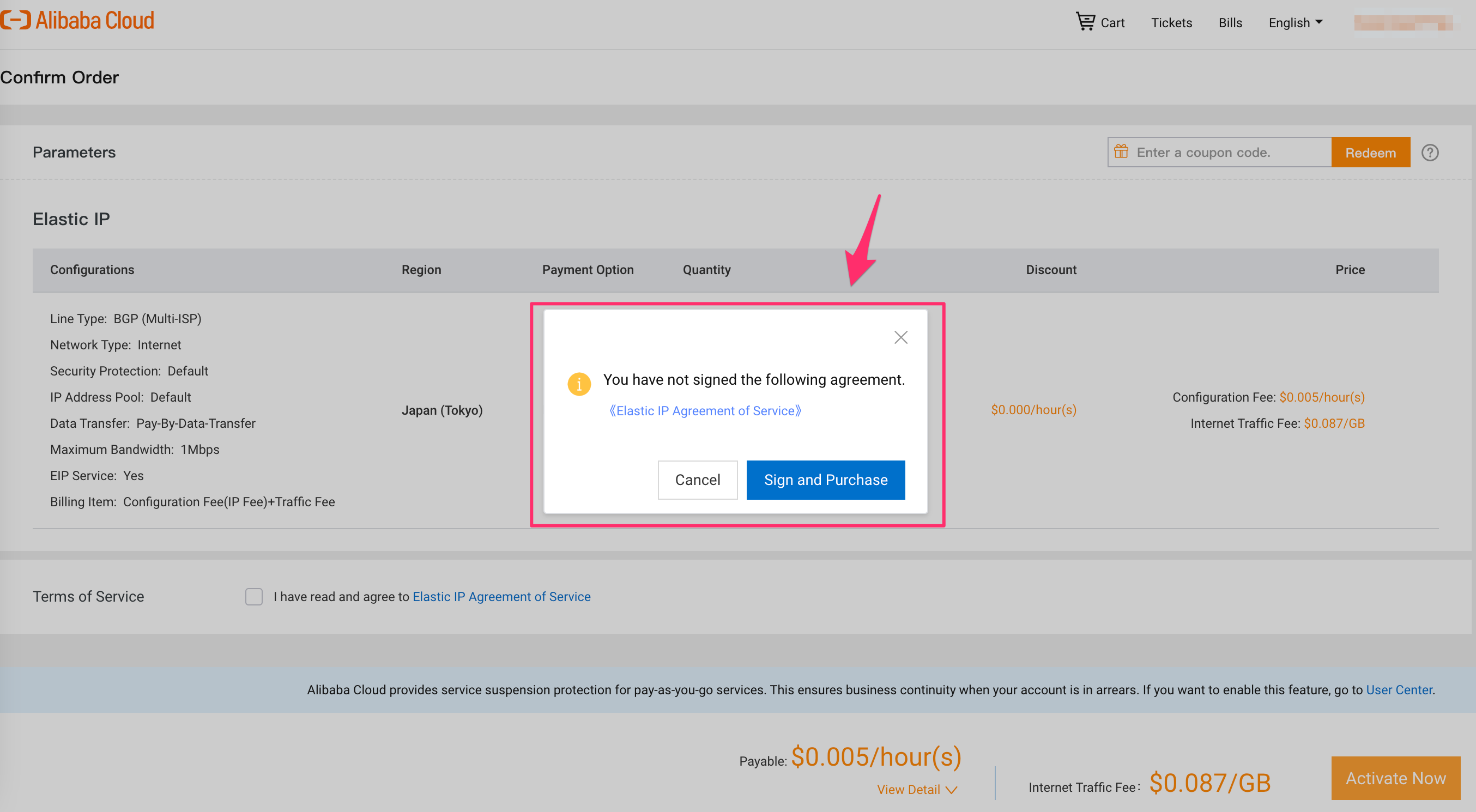The width and height of the screenshot is (1476, 812).
Task: Open the English language dropdown
Action: pyautogui.click(x=1295, y=23)
